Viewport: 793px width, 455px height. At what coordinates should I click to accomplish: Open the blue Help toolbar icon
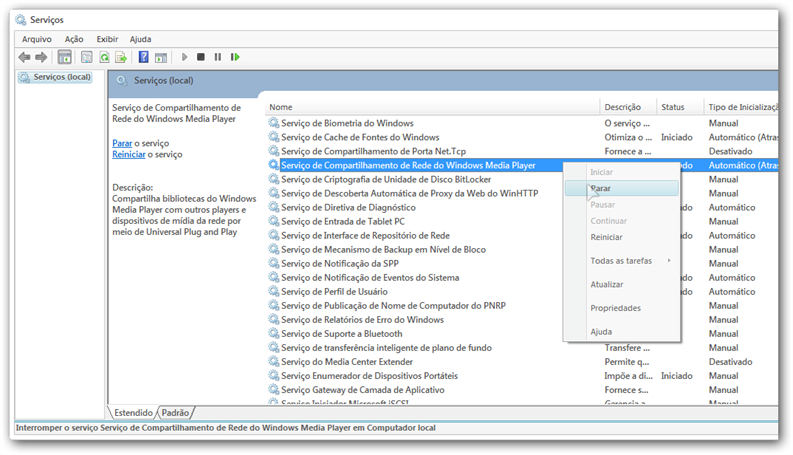pos(144,57)
